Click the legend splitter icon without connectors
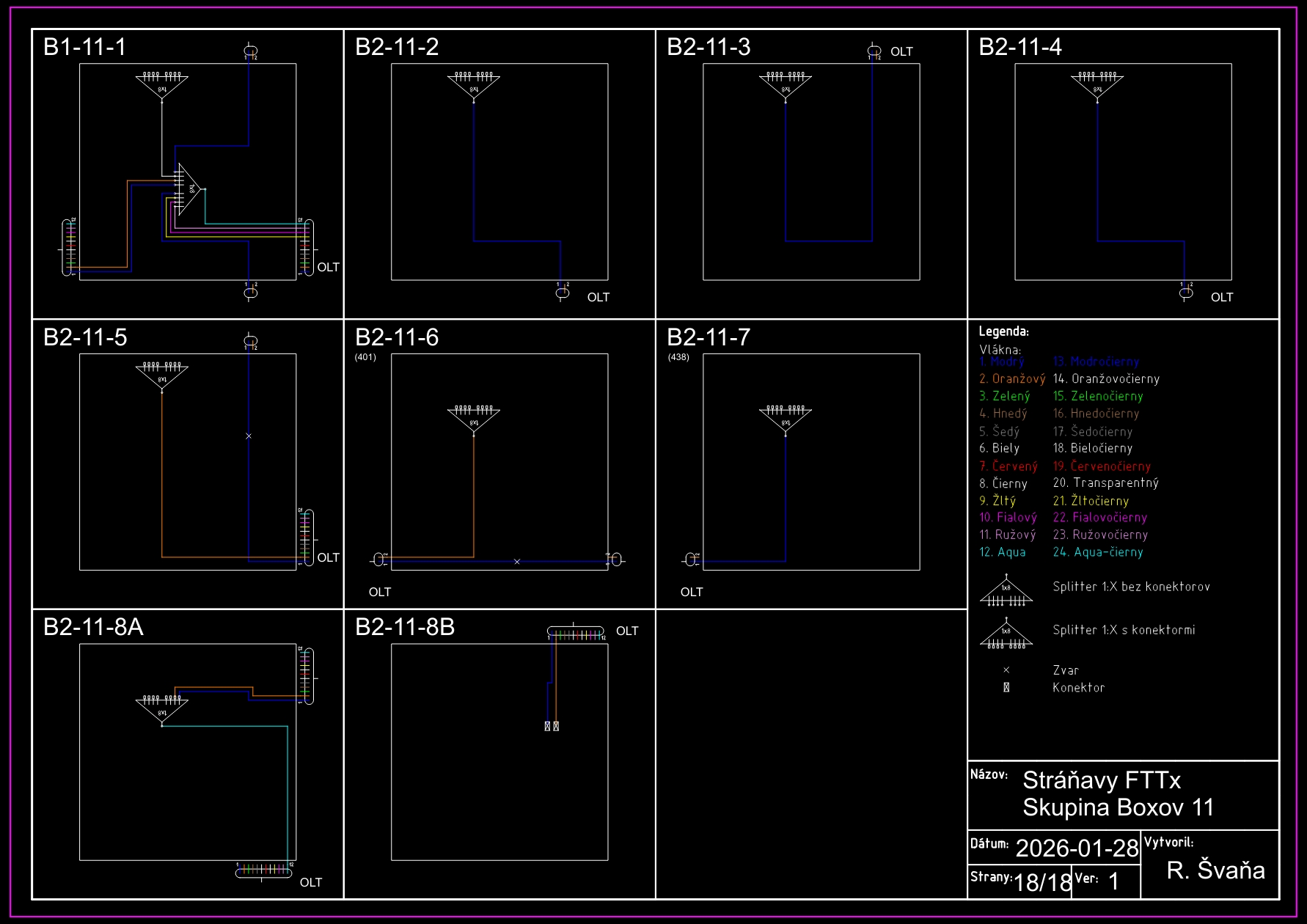The image size is (1307, 924). click(x=1006, y=592)
